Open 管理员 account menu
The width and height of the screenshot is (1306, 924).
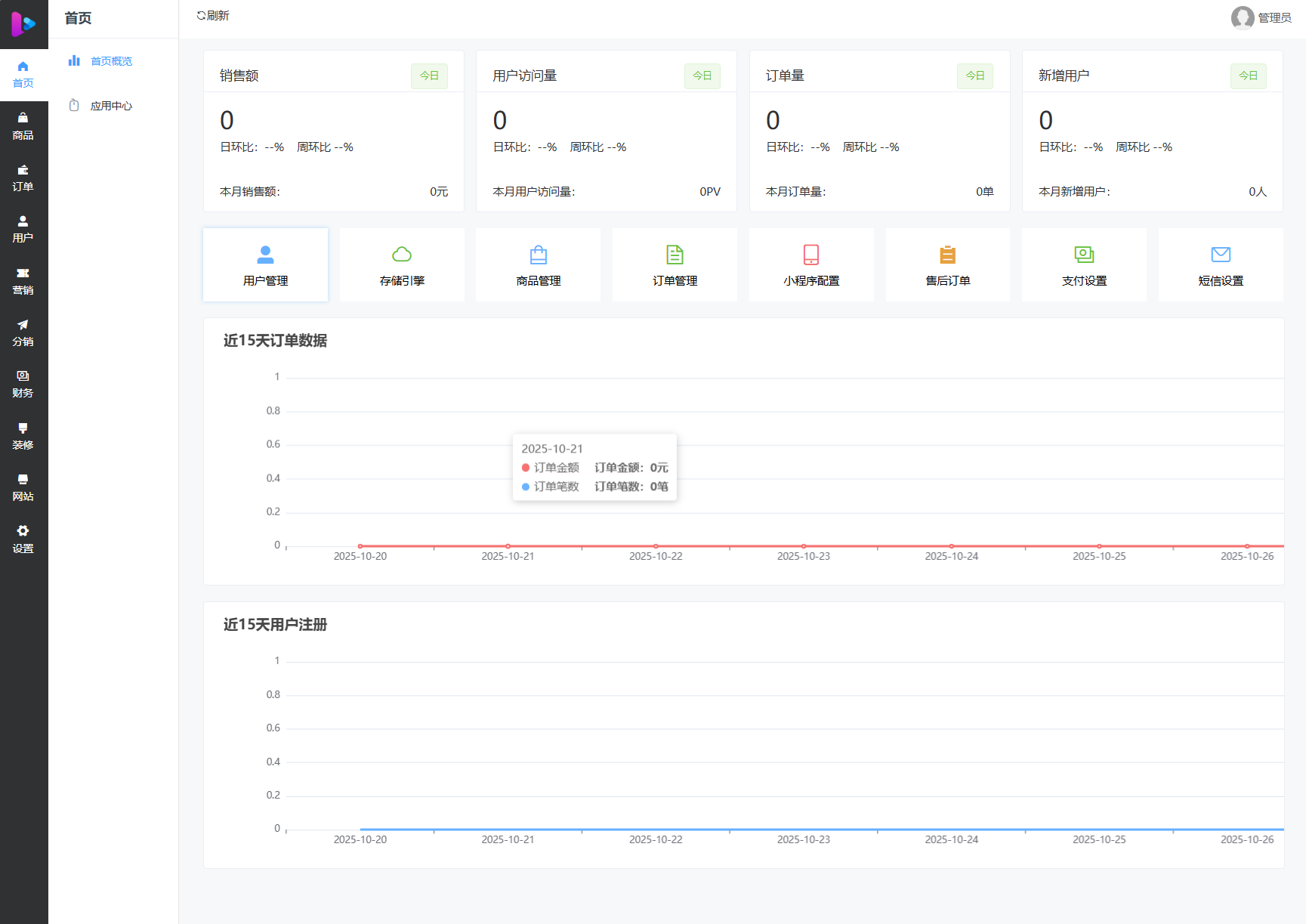click(x=1261, y=17)
